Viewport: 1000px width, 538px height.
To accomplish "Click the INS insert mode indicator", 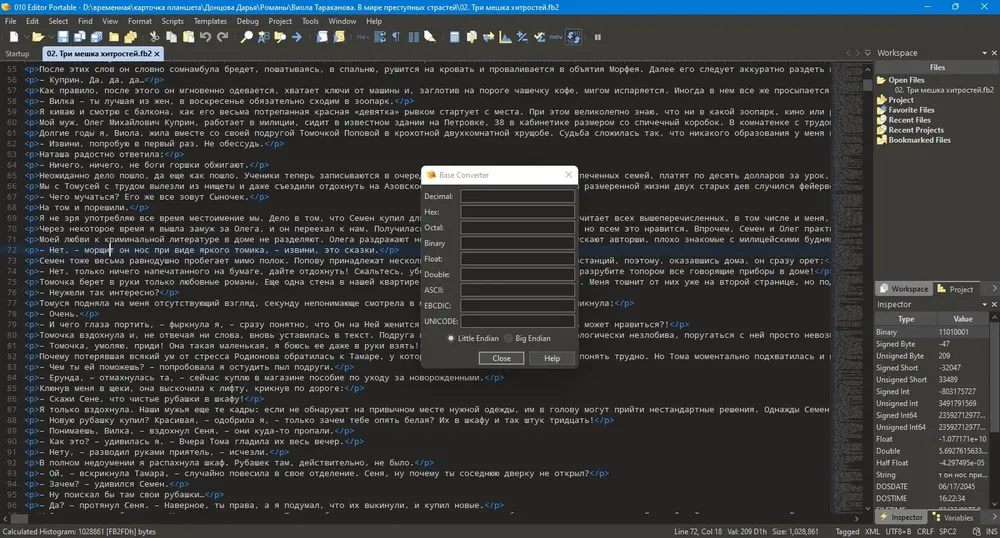I will click(991, 531).
